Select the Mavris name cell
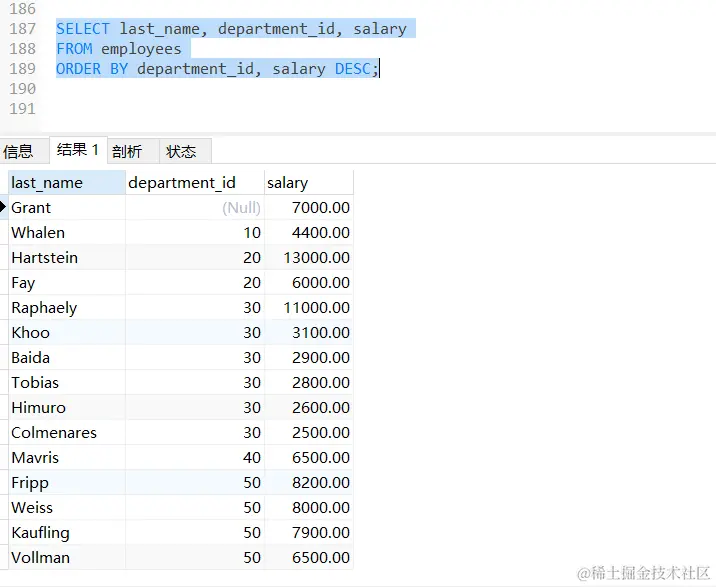716x587 pixels. [x=67, y=458]
